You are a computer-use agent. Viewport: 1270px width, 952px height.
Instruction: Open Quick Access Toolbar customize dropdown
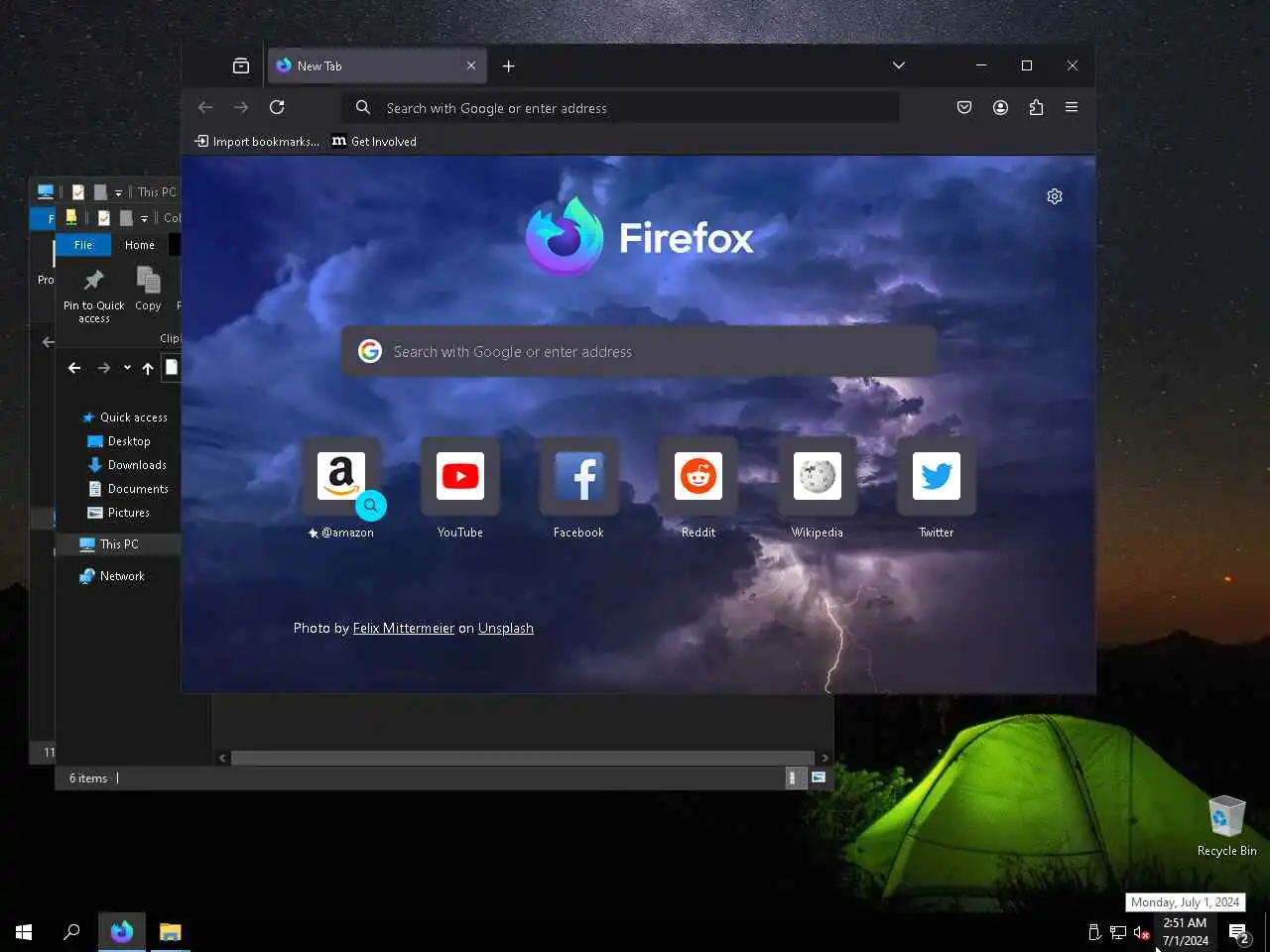coord(144,218)
